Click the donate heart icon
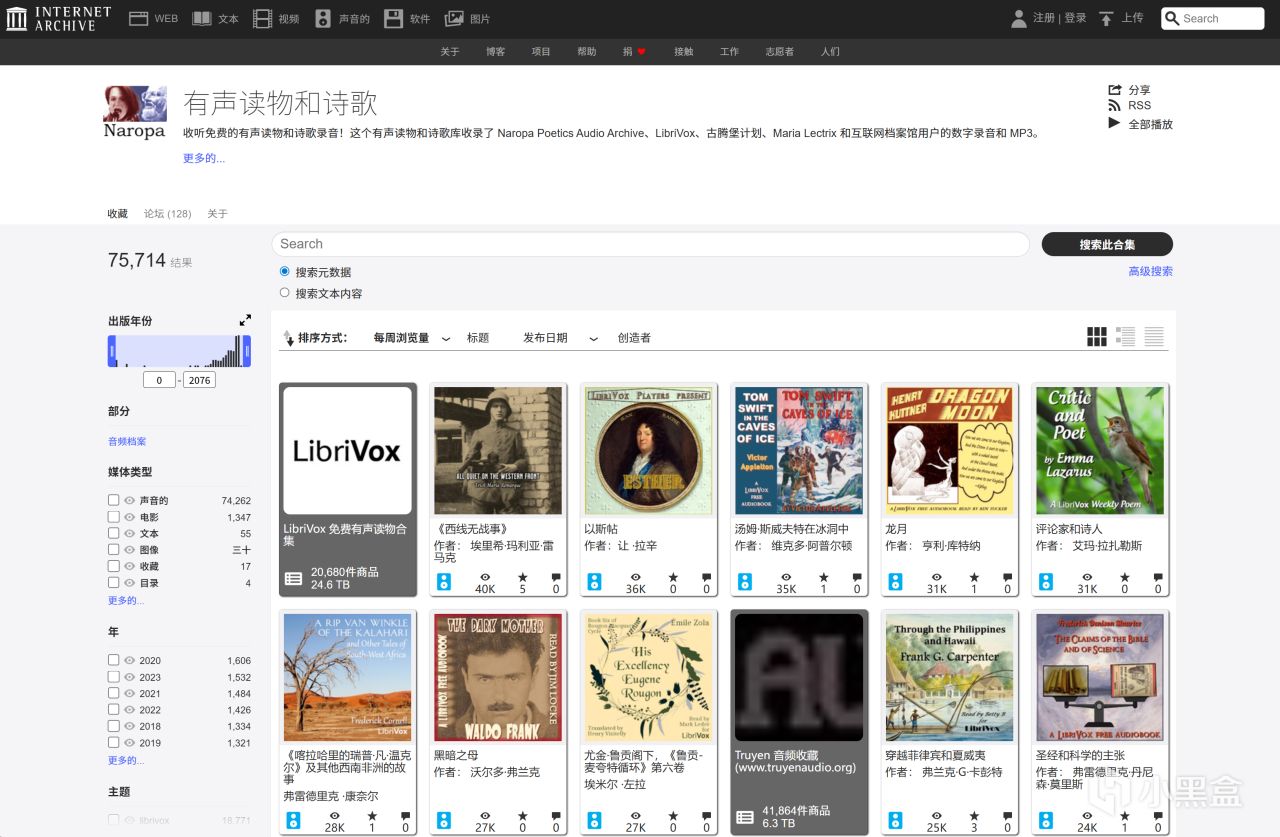The height and width of the screenshot is (837, 1280). pyautogui.click(x=642, y=52)
